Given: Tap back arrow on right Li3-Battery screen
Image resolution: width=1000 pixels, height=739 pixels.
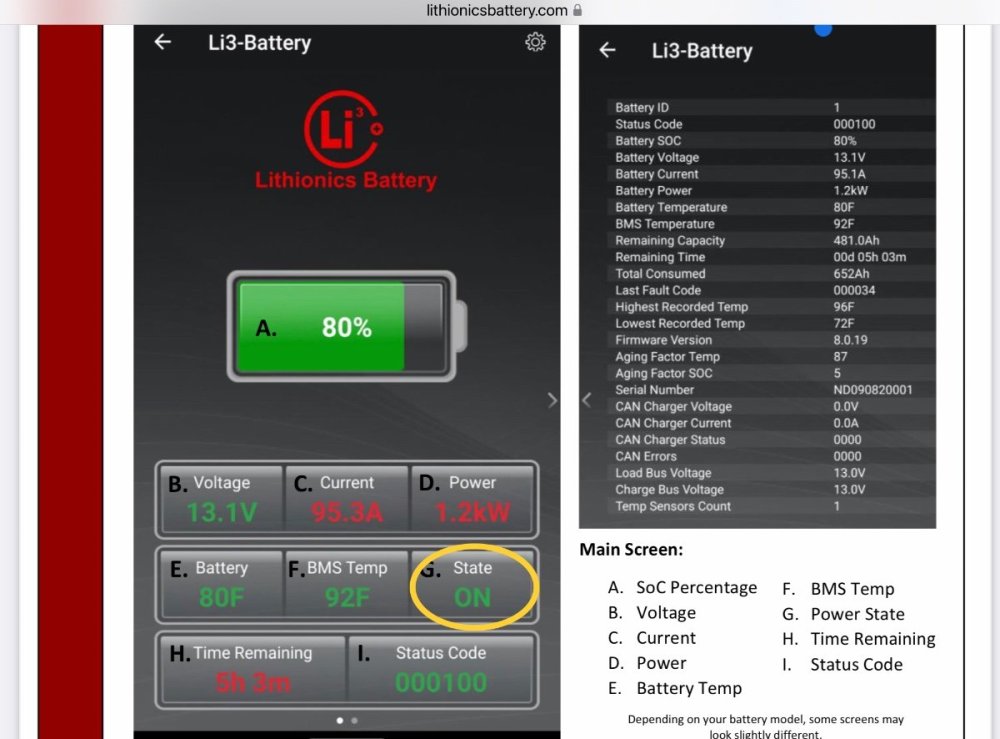Looking at the screenshot, I should (x=607, y=50).
